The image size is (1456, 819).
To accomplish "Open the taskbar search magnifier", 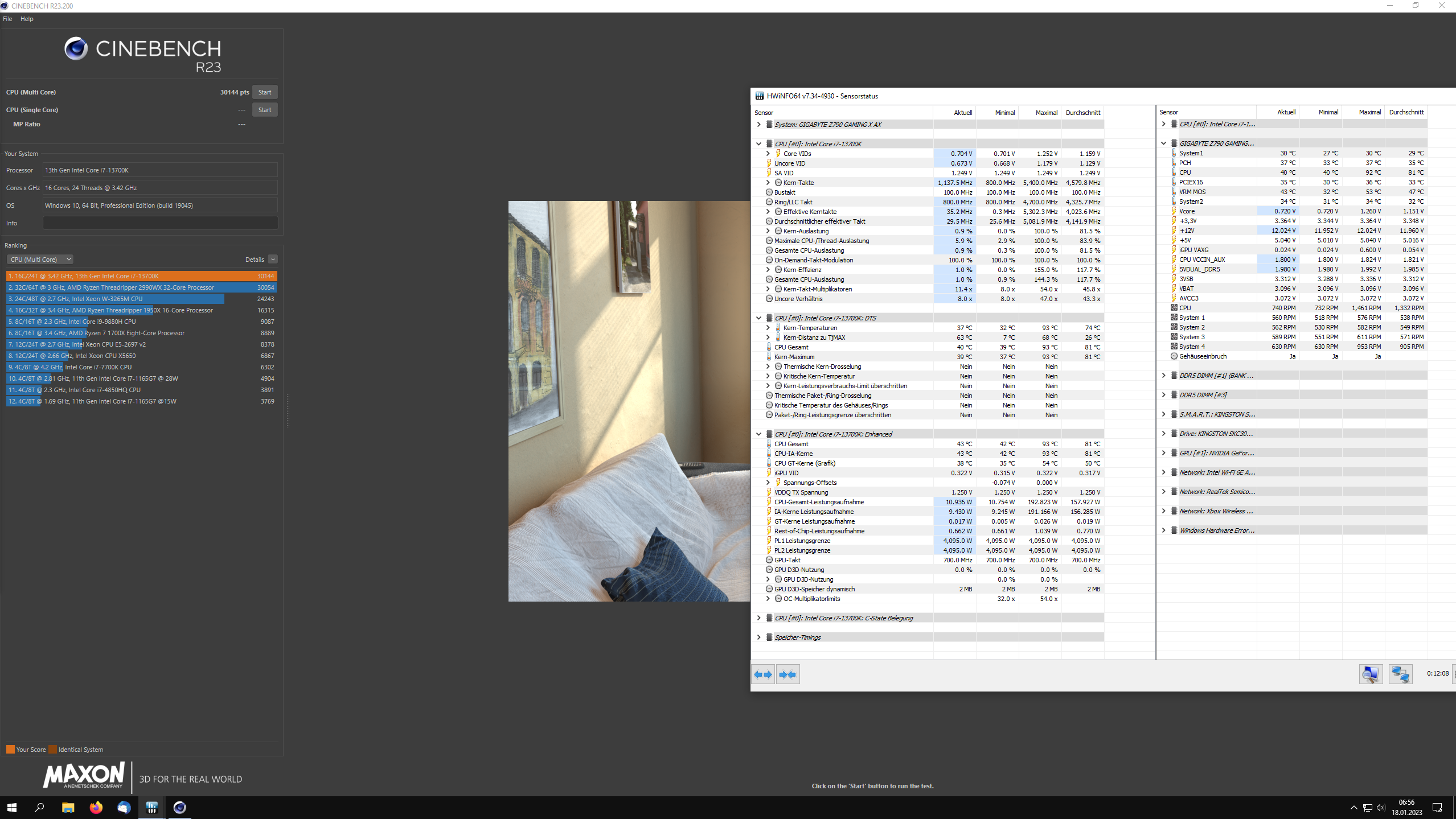I will pyautogui.click(x=39, y=807).
